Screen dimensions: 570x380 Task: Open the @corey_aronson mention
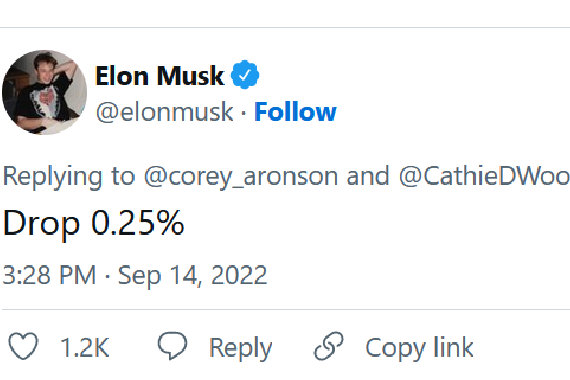[x=241, y=176]
